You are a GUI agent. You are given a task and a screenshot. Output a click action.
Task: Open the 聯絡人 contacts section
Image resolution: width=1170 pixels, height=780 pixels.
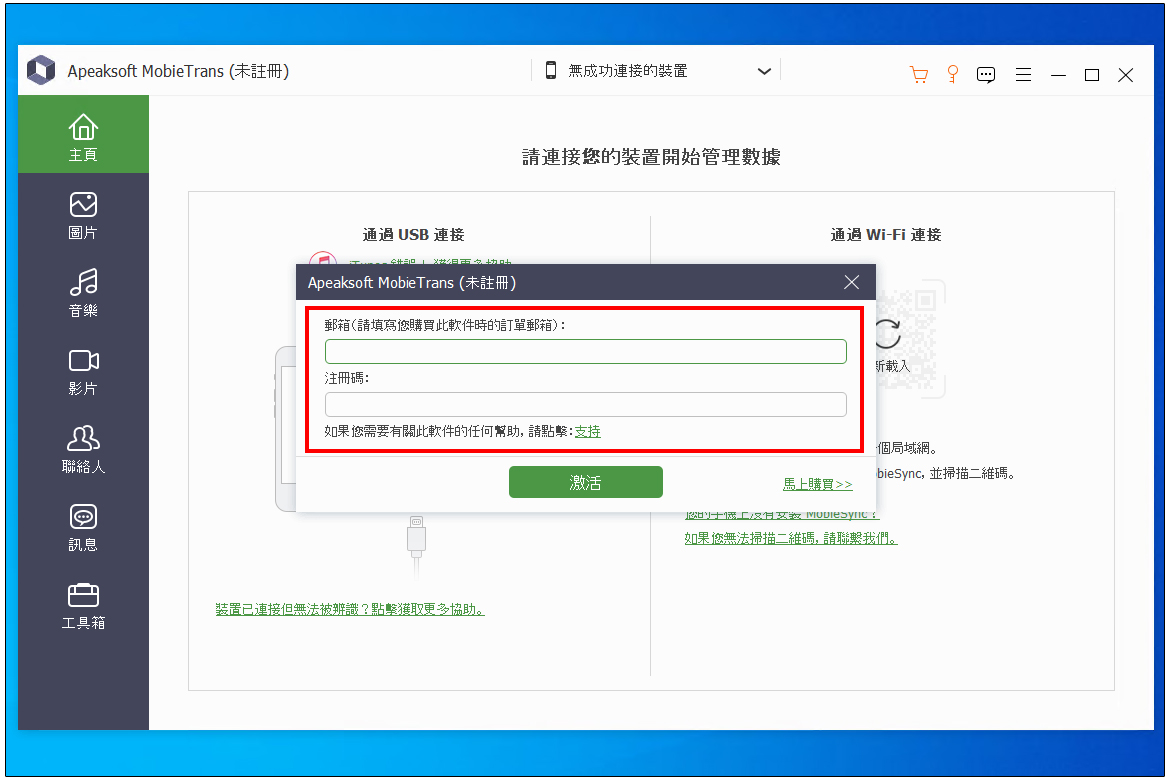point(83,449)
